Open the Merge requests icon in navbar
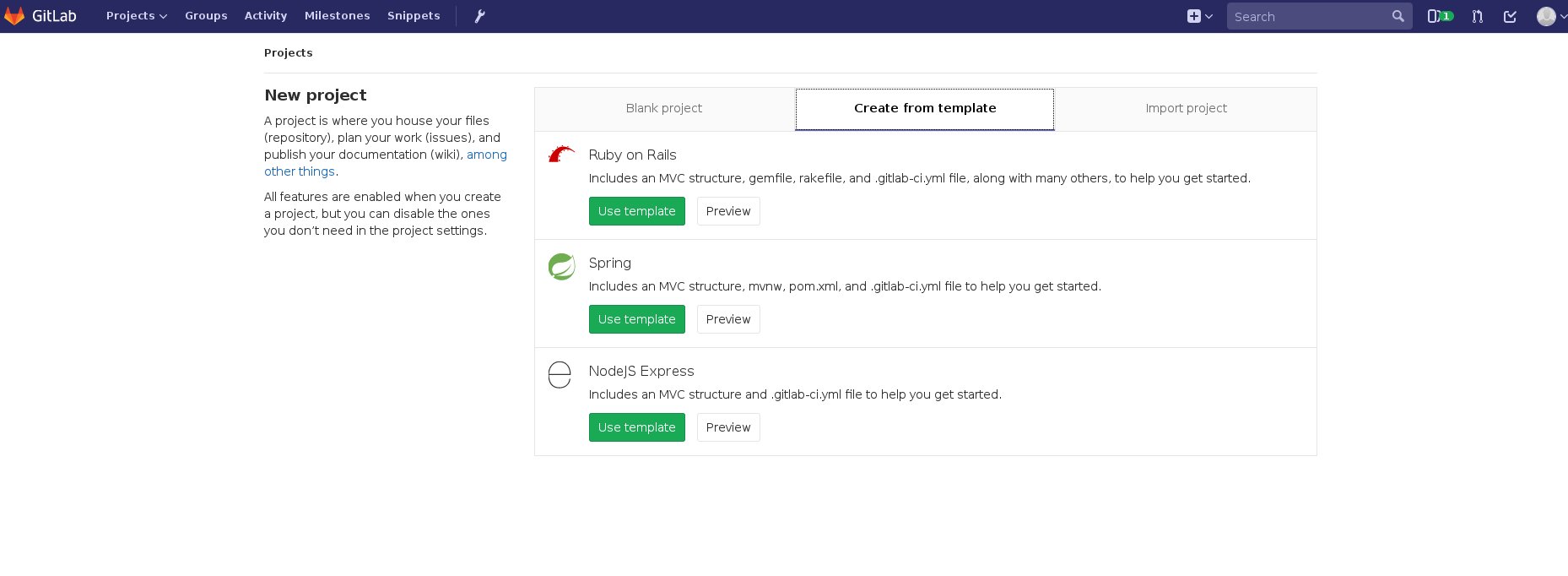 point(1477,16)
